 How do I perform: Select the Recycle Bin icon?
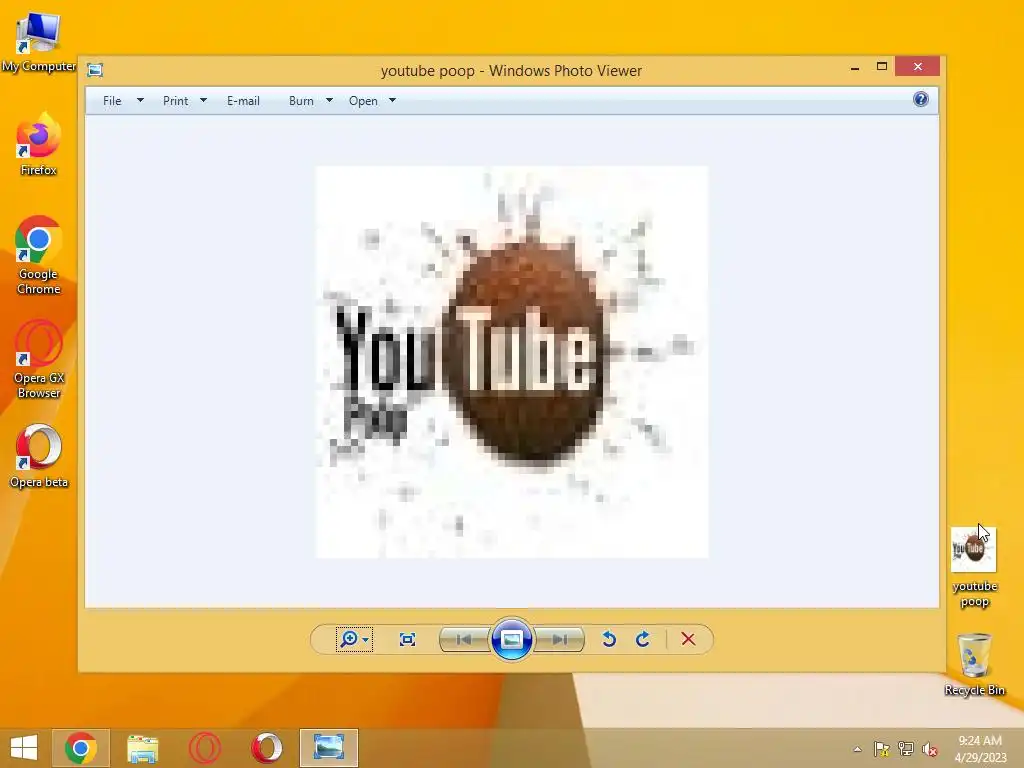click(x=974, y=664)
